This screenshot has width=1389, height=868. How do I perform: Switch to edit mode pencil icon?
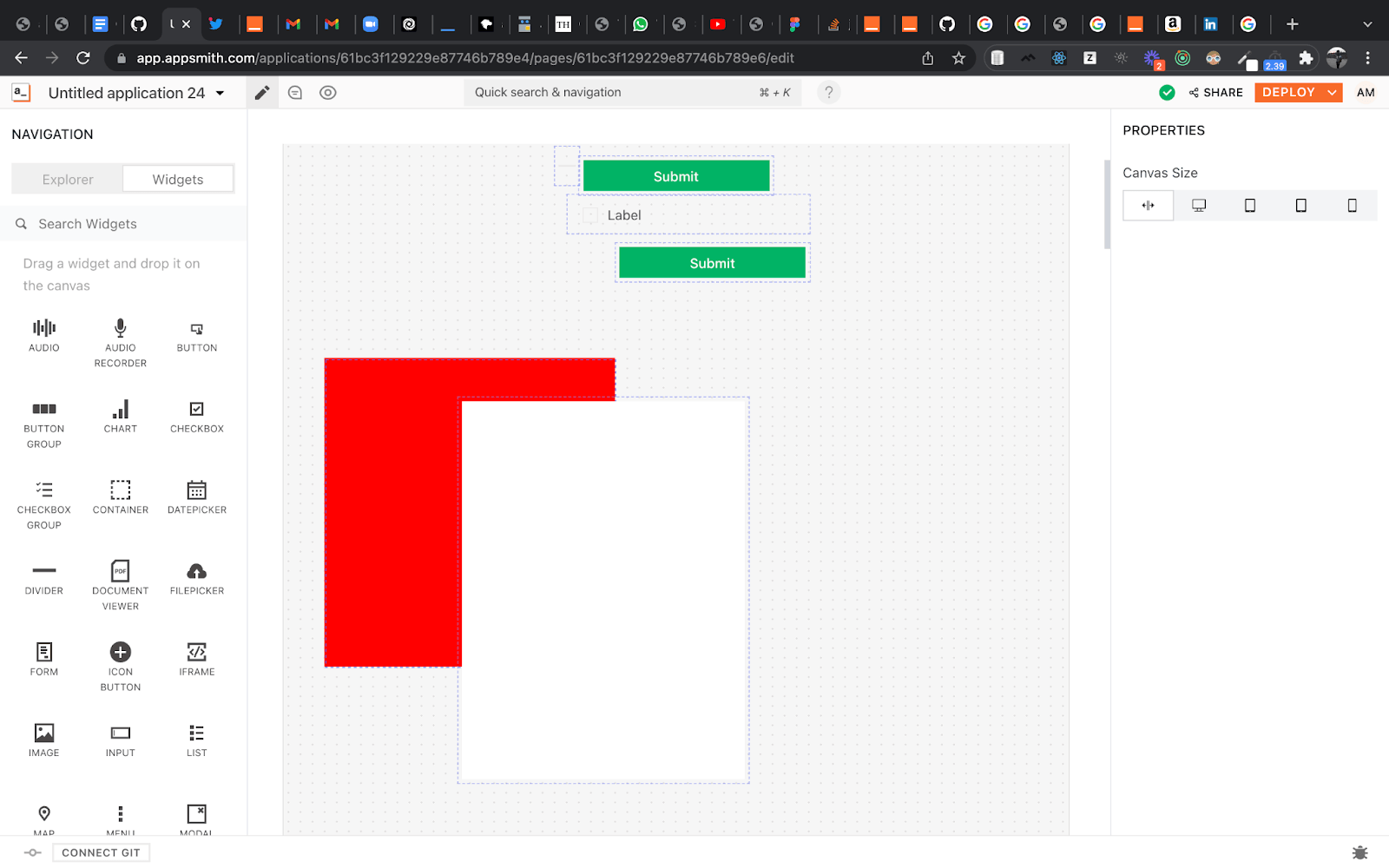tap(261, 93)
